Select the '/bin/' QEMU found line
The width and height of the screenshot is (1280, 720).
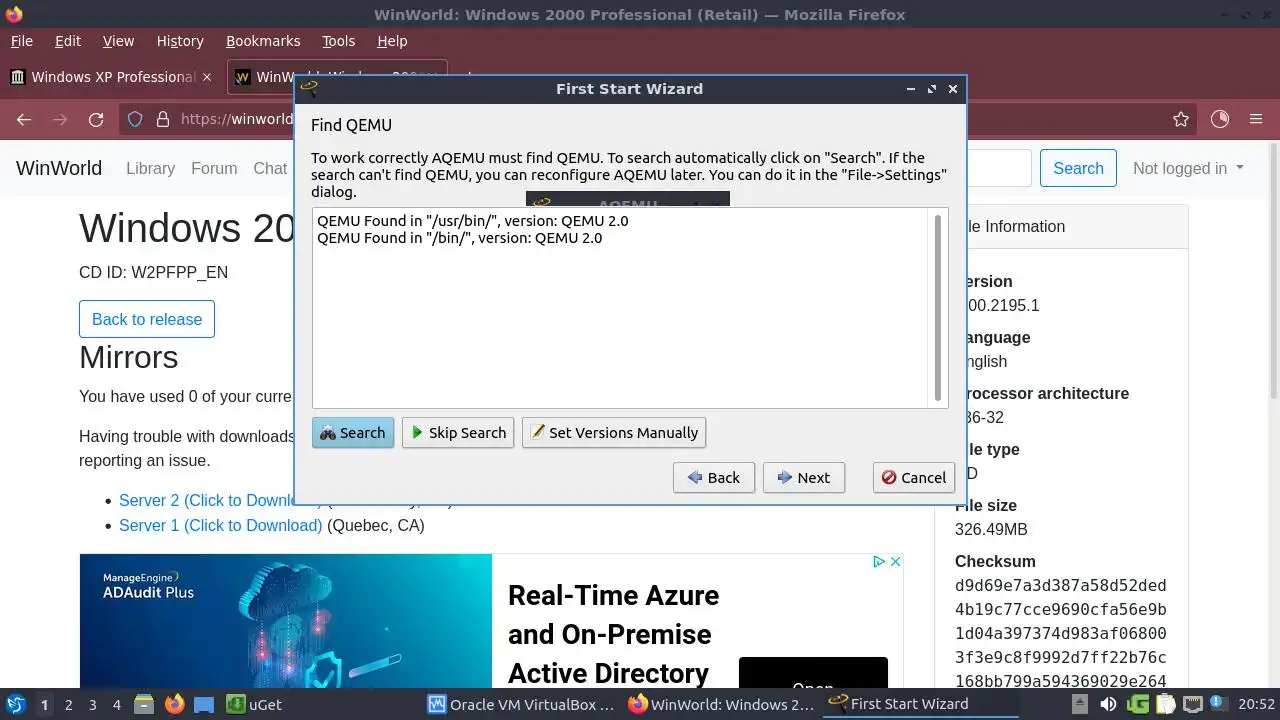460,238
